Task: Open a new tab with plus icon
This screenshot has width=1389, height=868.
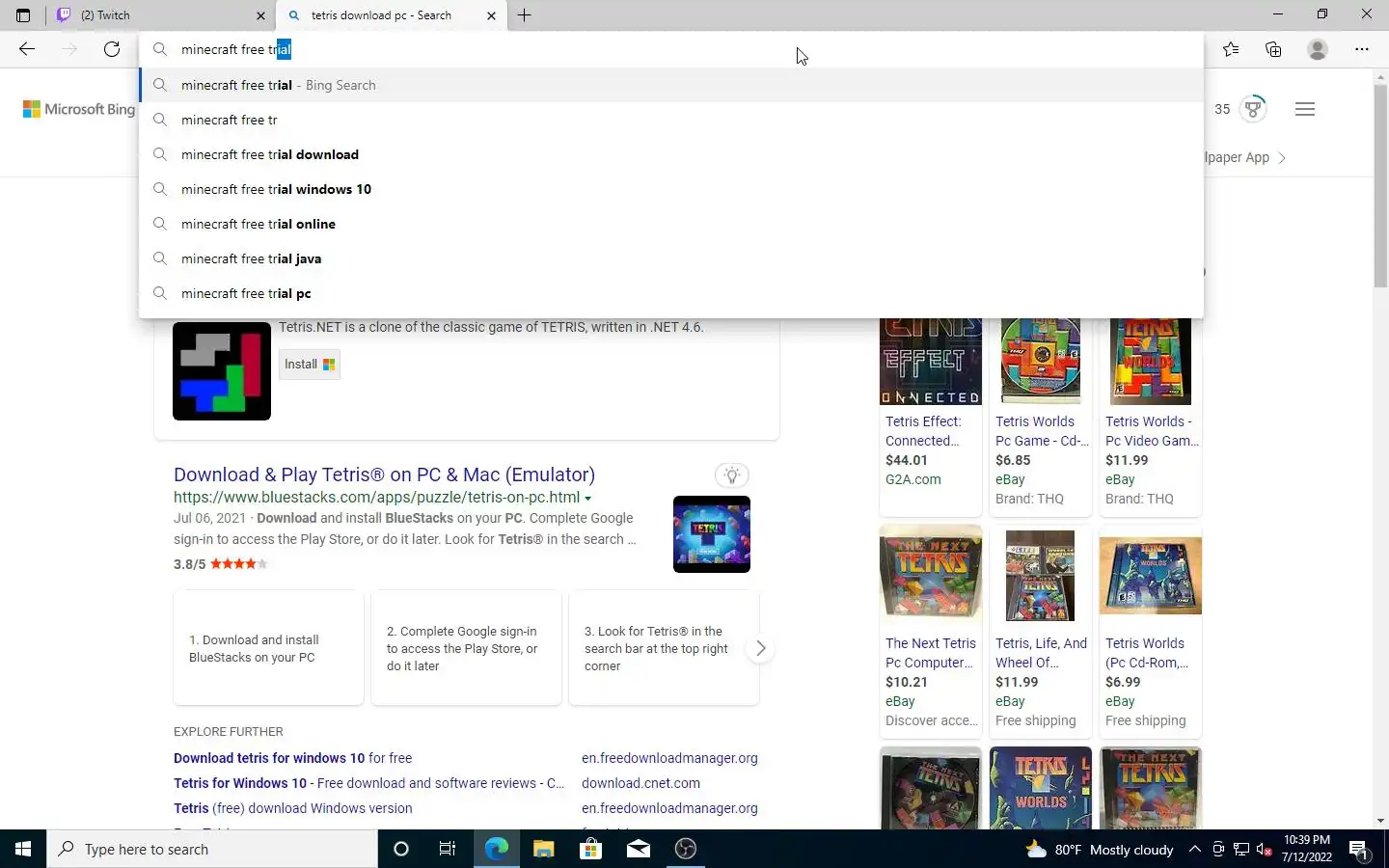Action: click(524, 14)
